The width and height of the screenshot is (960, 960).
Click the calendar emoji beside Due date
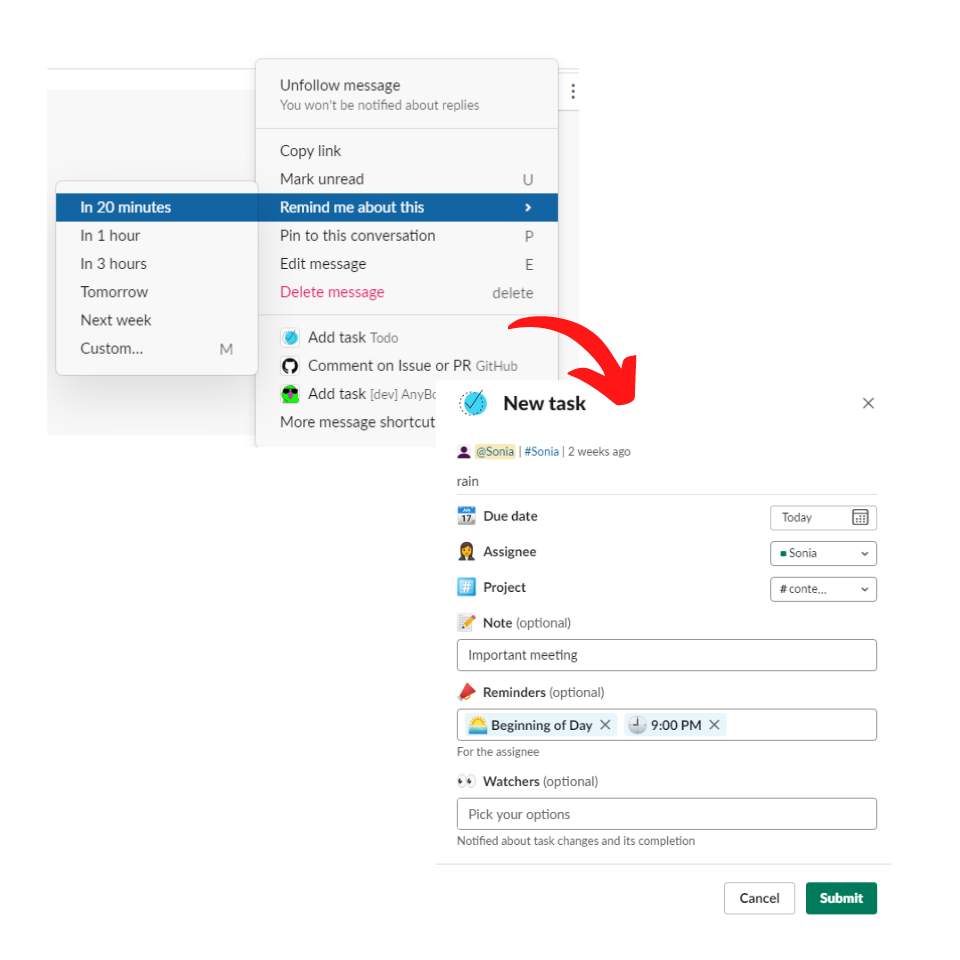[466, 516]
